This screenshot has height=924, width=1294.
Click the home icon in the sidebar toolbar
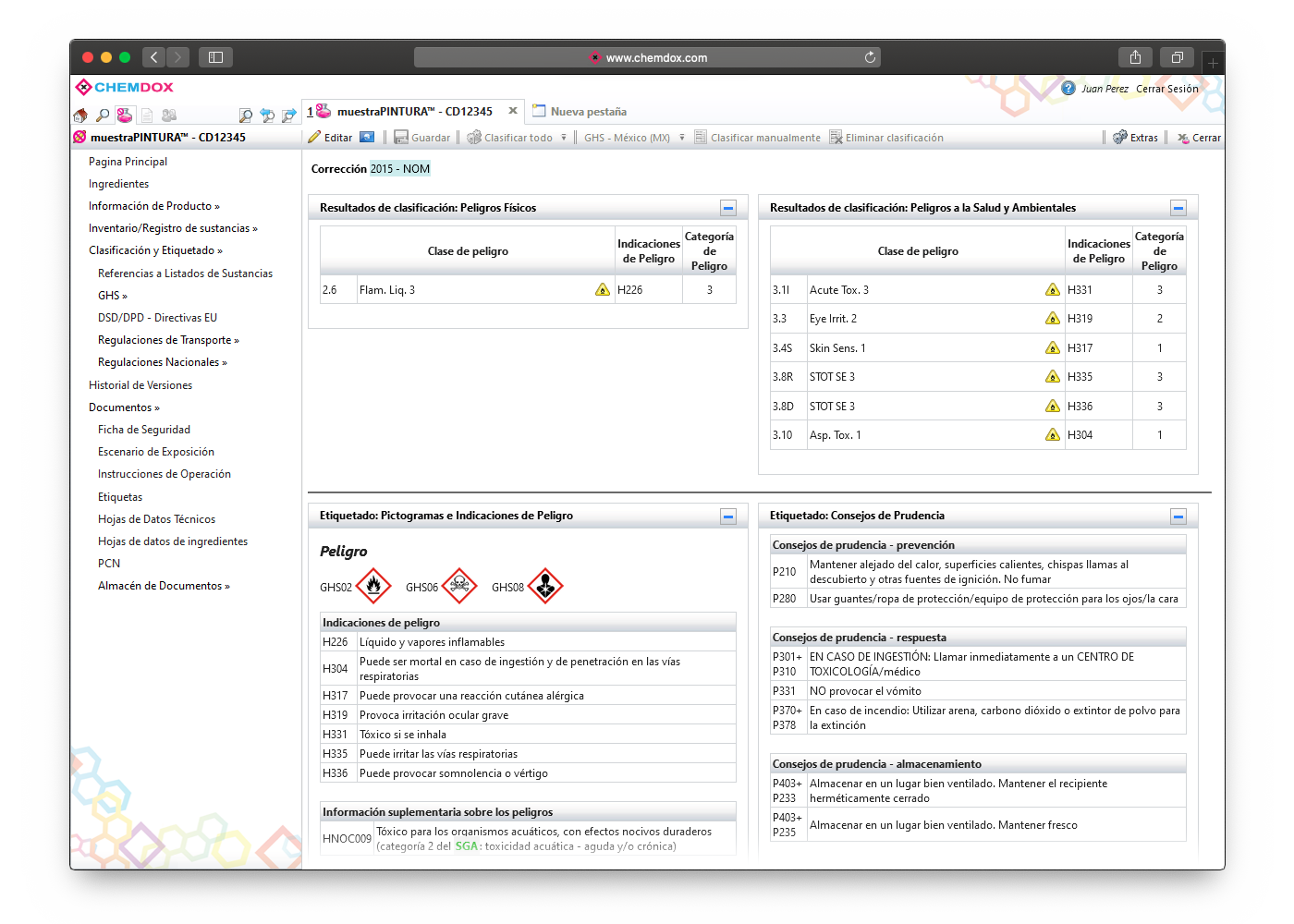click(x=80, y=115)
